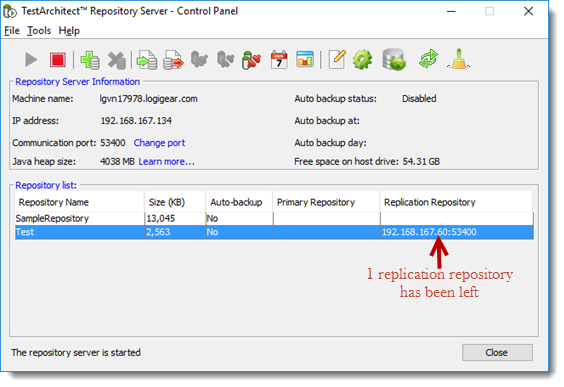Viewport: 564px width, 387px height.
Task: Click the Replication Repository column header
Action: [x=456, y=202]
